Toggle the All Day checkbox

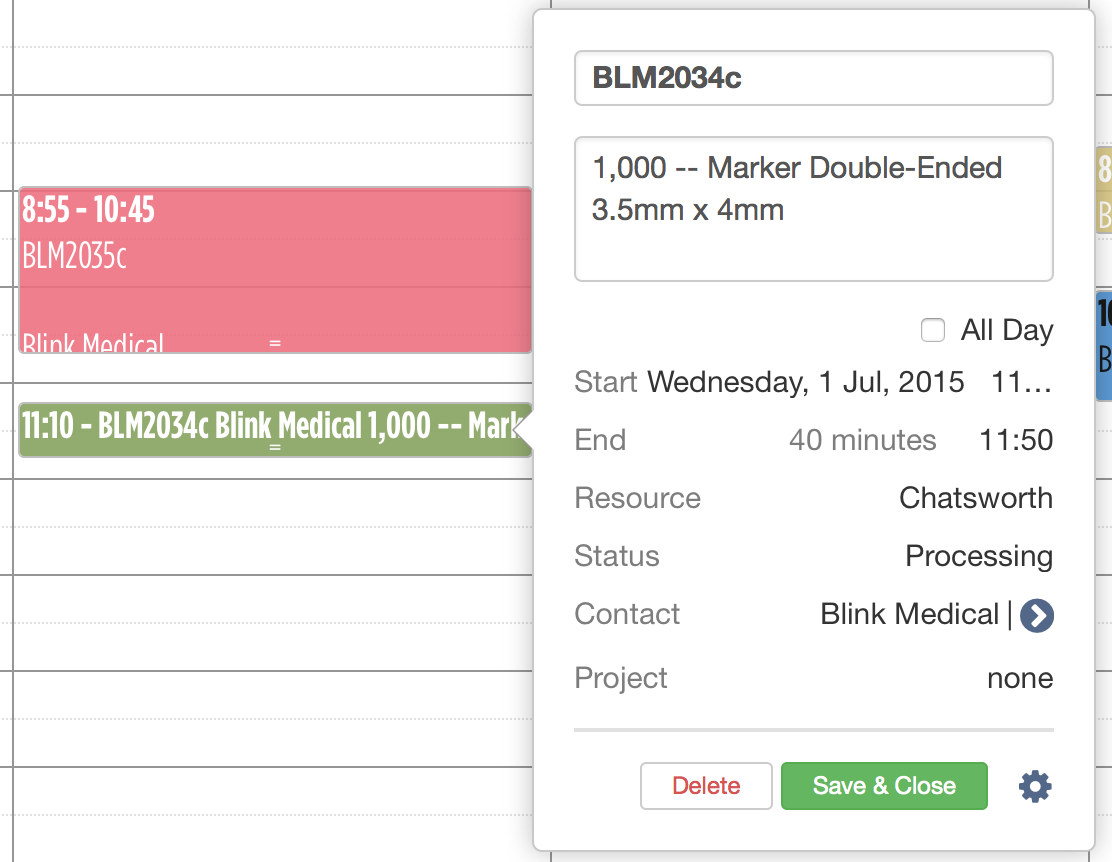coord(932,330)
